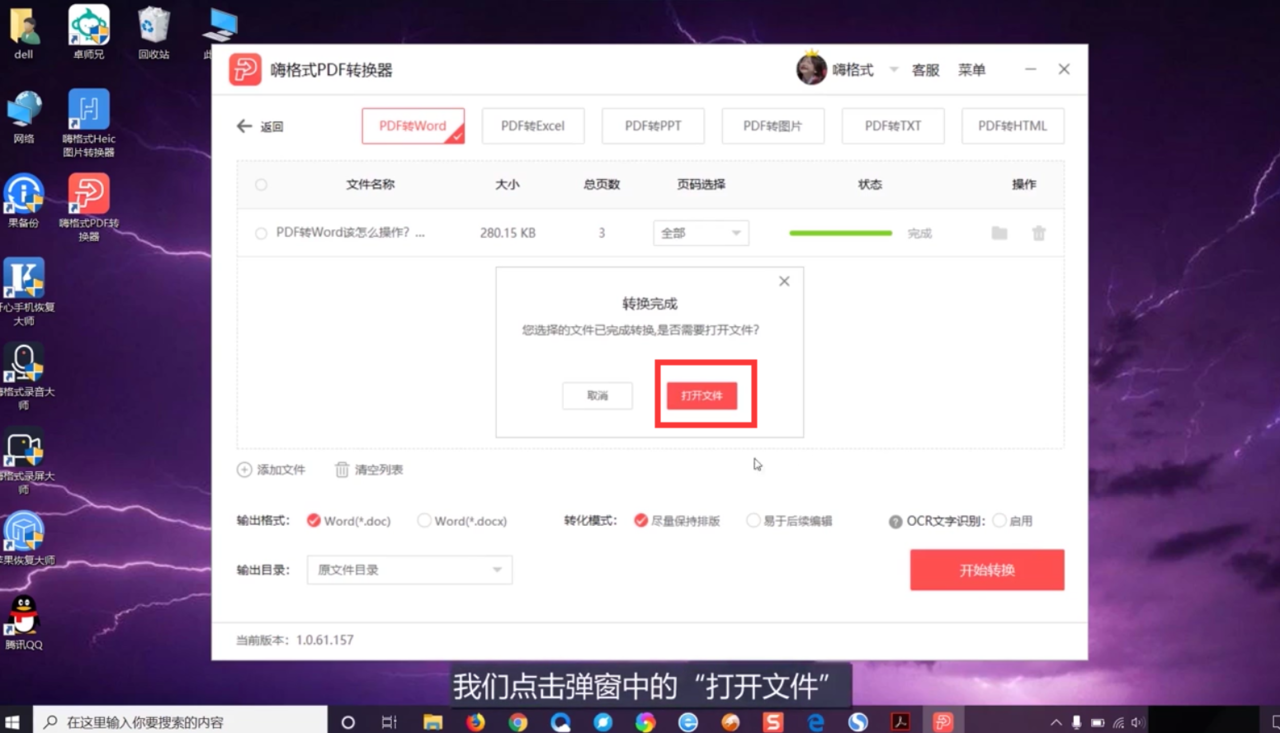Open the 原文件目录 output directory dropdown
This screenshot has width=1280, height=733.
click(x=410, y=570)
